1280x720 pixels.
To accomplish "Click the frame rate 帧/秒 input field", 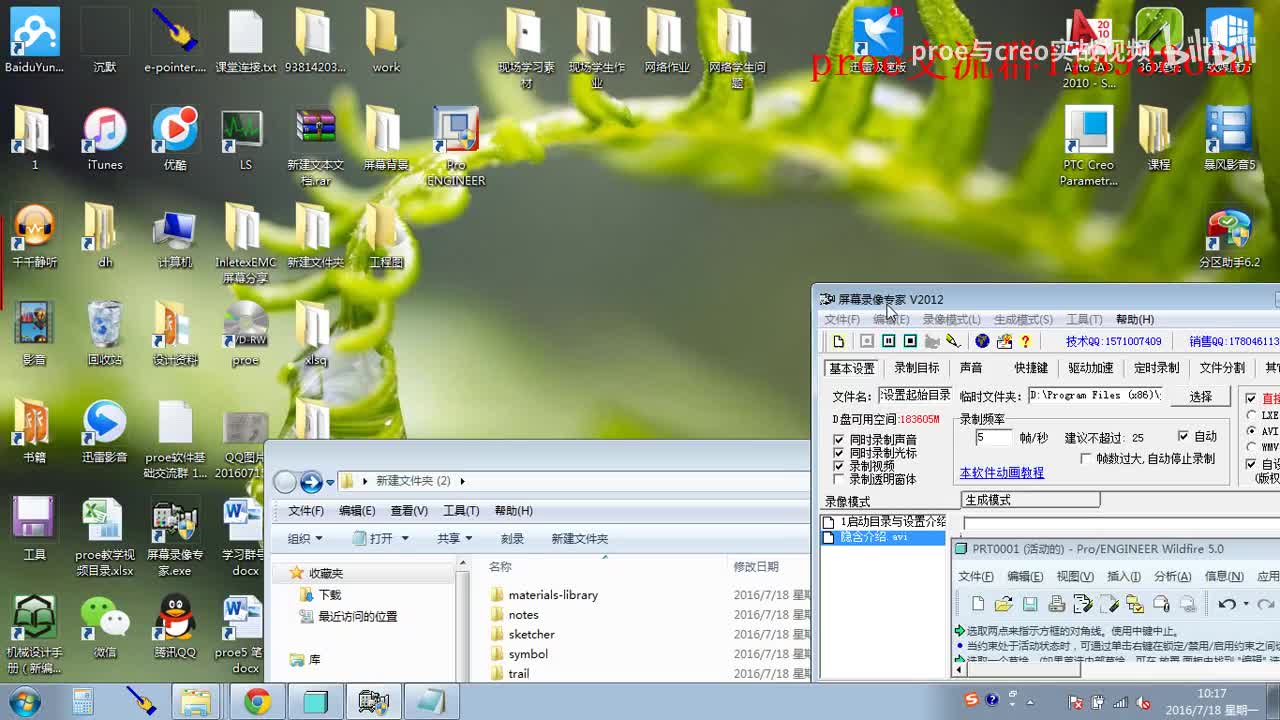I will pos(993,437).
